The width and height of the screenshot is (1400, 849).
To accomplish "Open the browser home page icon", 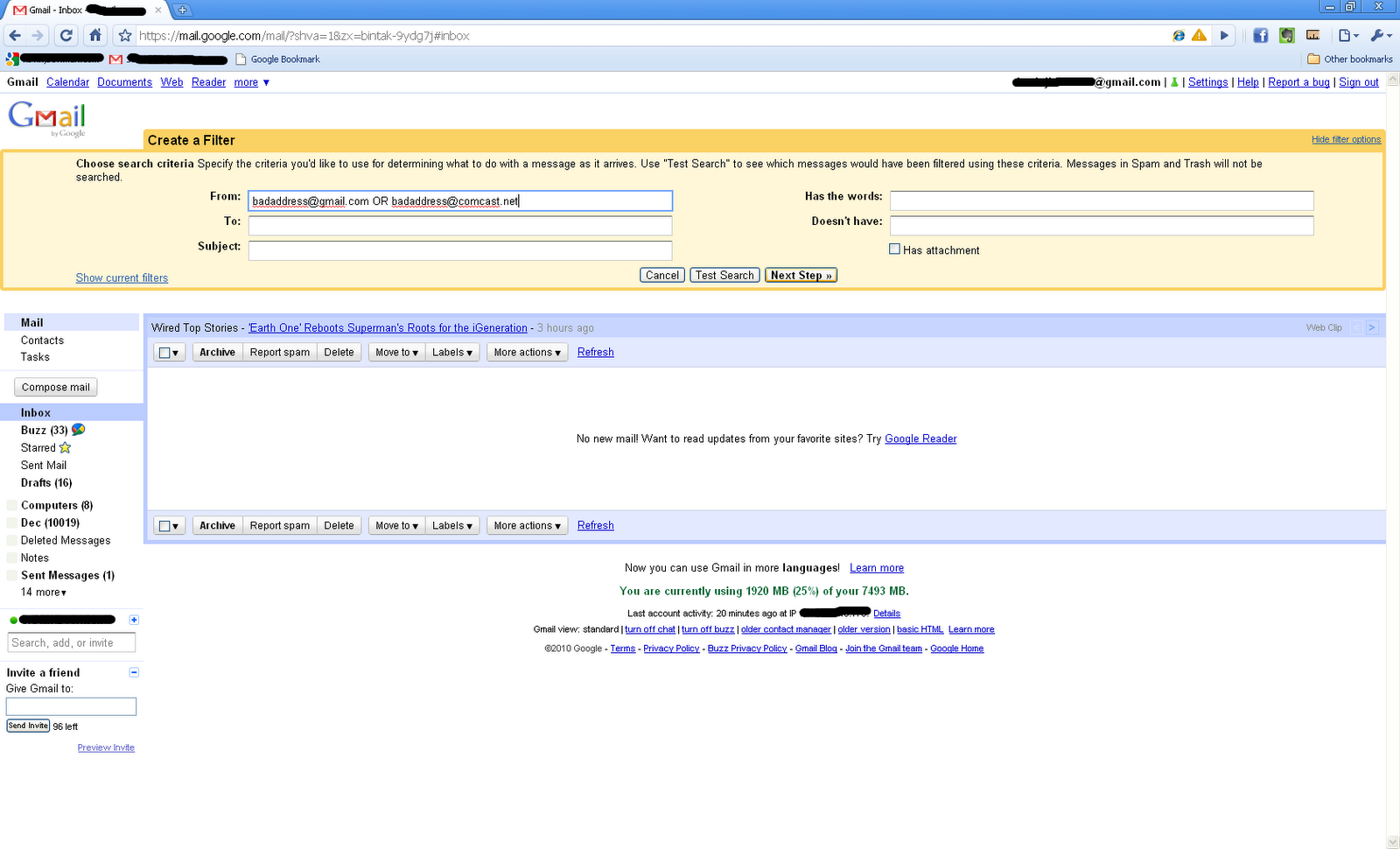I will (x=95, y=36).
